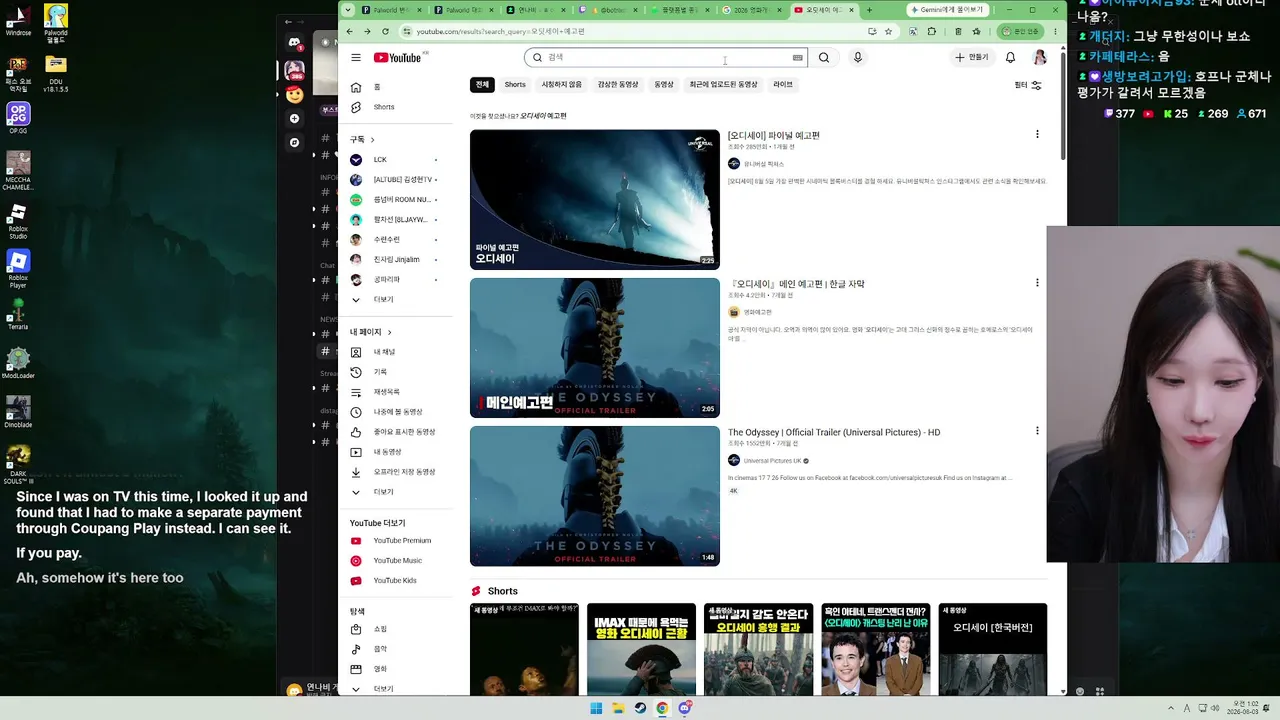
Task: Click the YouTube search input field
Action: click(x=667, y=58)
